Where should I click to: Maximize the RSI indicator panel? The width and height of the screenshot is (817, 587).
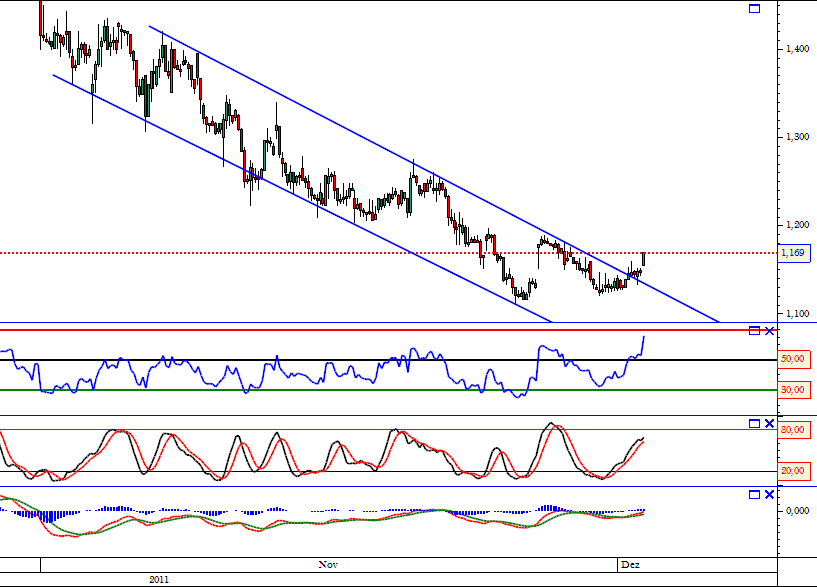(754, 331)
